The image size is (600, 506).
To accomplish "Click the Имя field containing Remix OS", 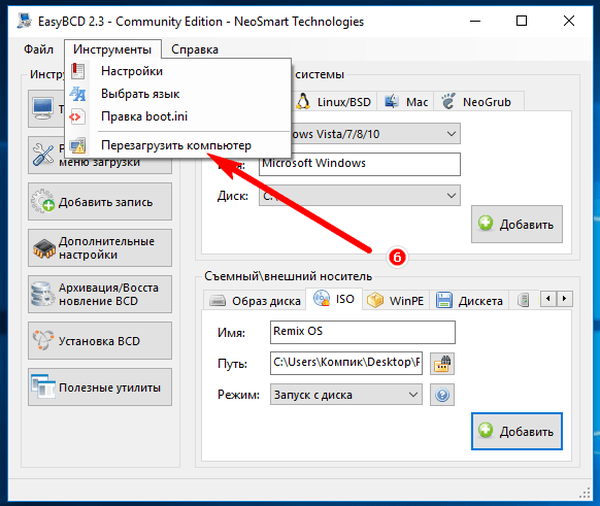I will 362,332.
